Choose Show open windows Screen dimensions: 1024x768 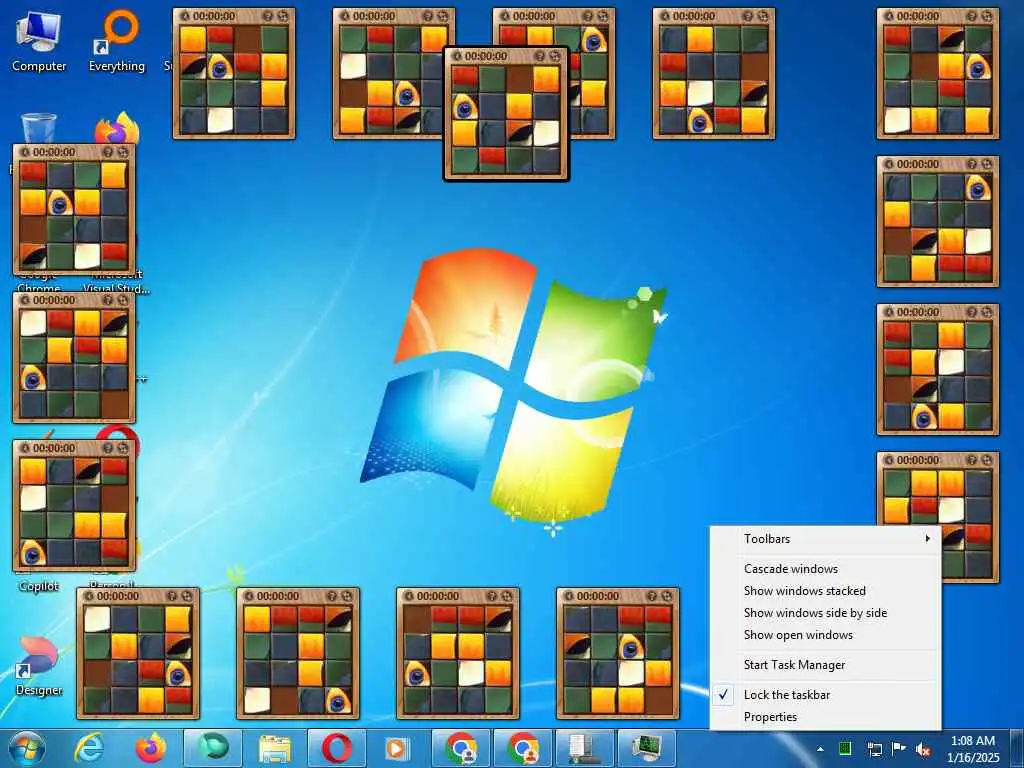(x=825, y=635)
